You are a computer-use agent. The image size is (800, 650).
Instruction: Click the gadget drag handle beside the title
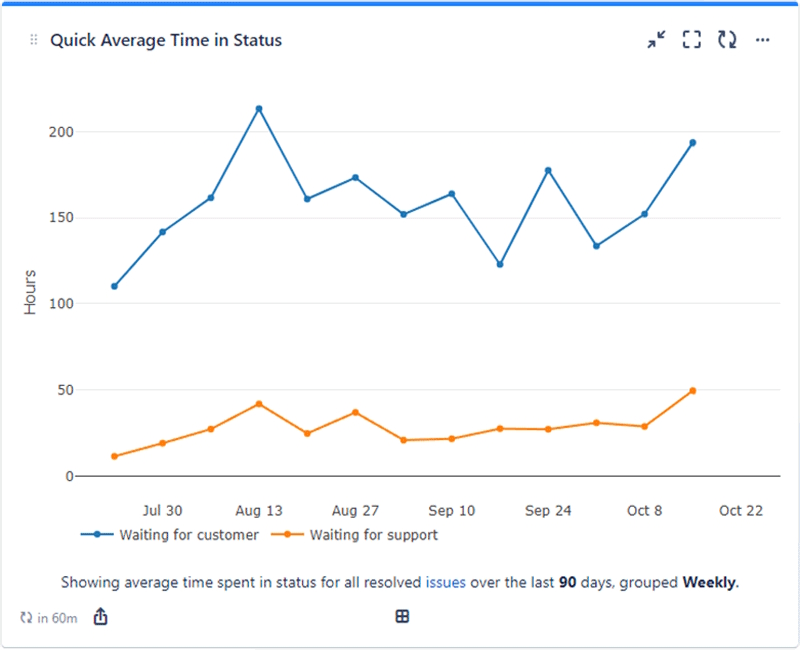click(x=33, y=40)
